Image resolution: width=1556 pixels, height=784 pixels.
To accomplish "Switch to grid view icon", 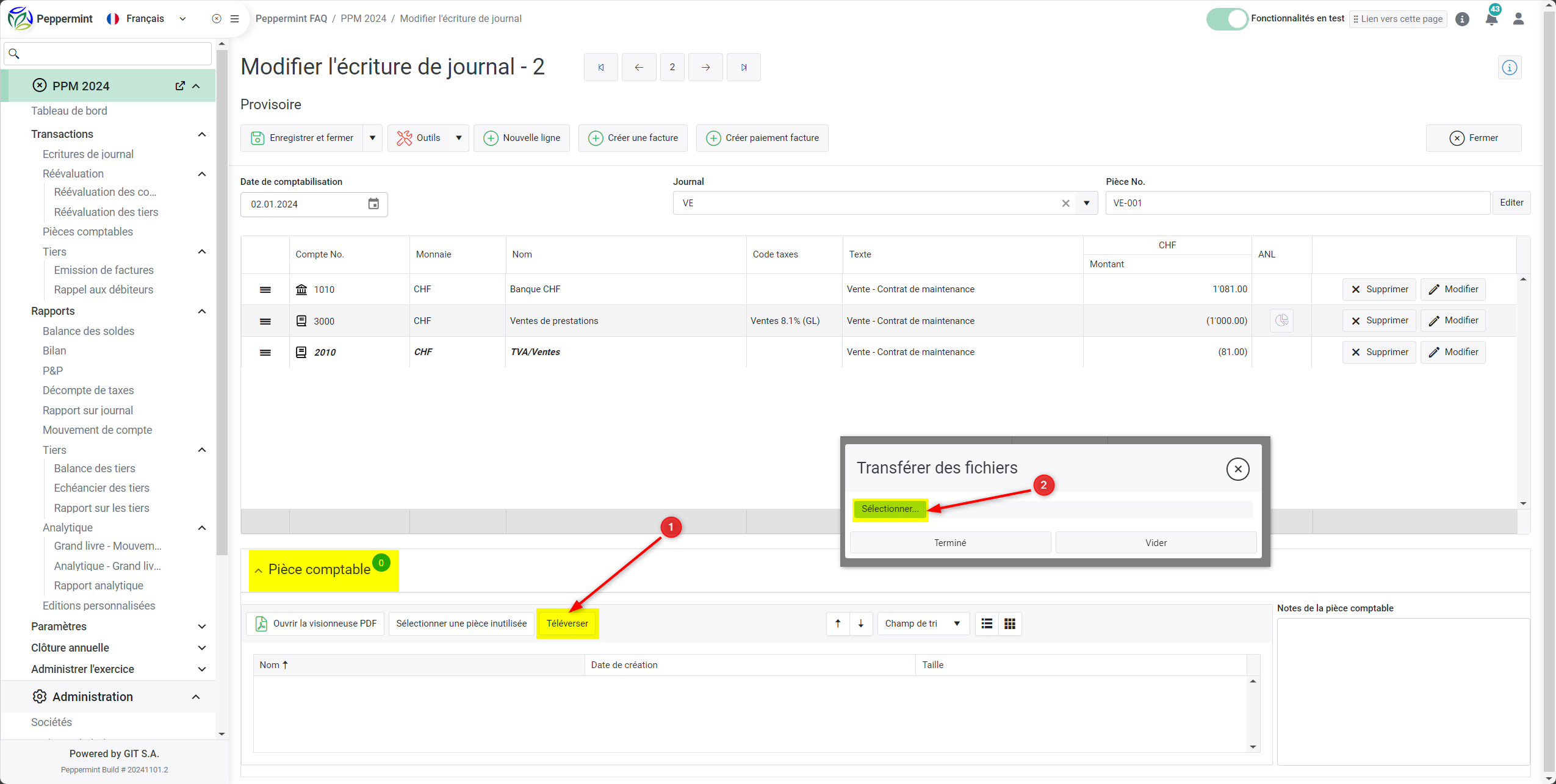I will (x=1010, y=624).
